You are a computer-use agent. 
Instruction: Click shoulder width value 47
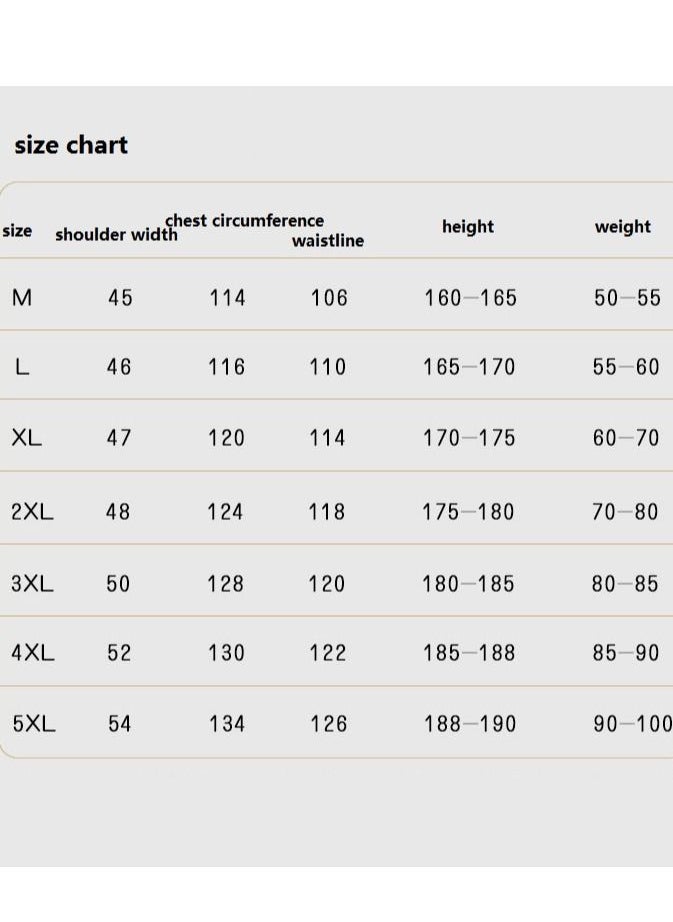coord(119,438)
